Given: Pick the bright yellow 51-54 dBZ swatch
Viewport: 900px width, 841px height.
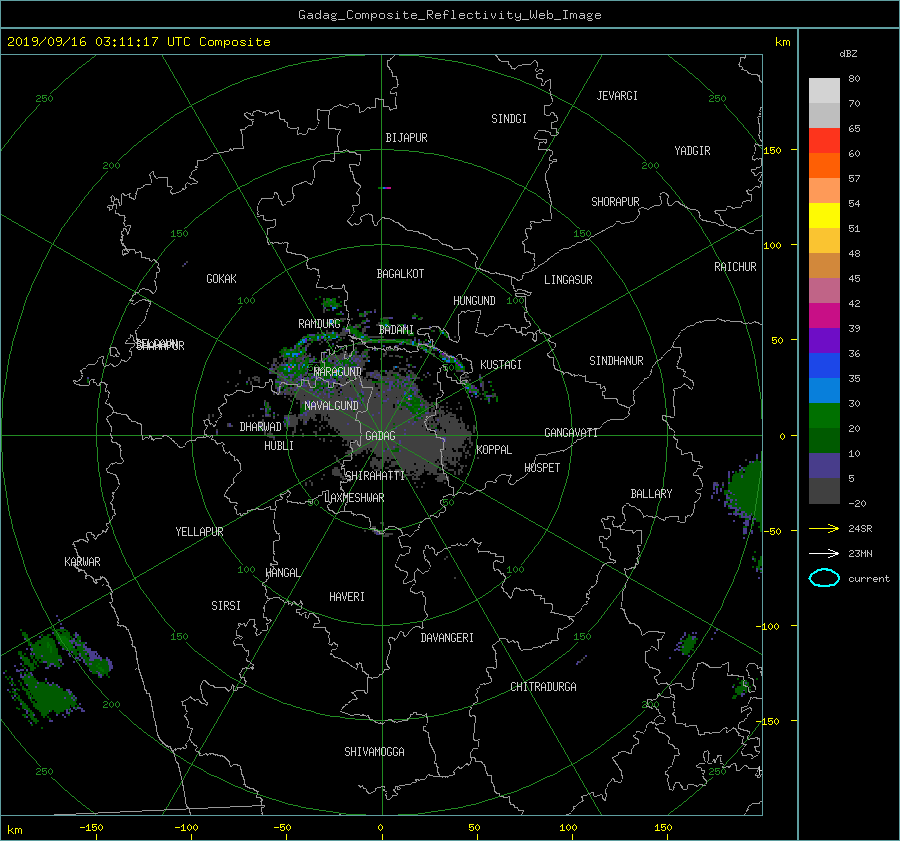Looking at the screenshot, I should [824, 216].
